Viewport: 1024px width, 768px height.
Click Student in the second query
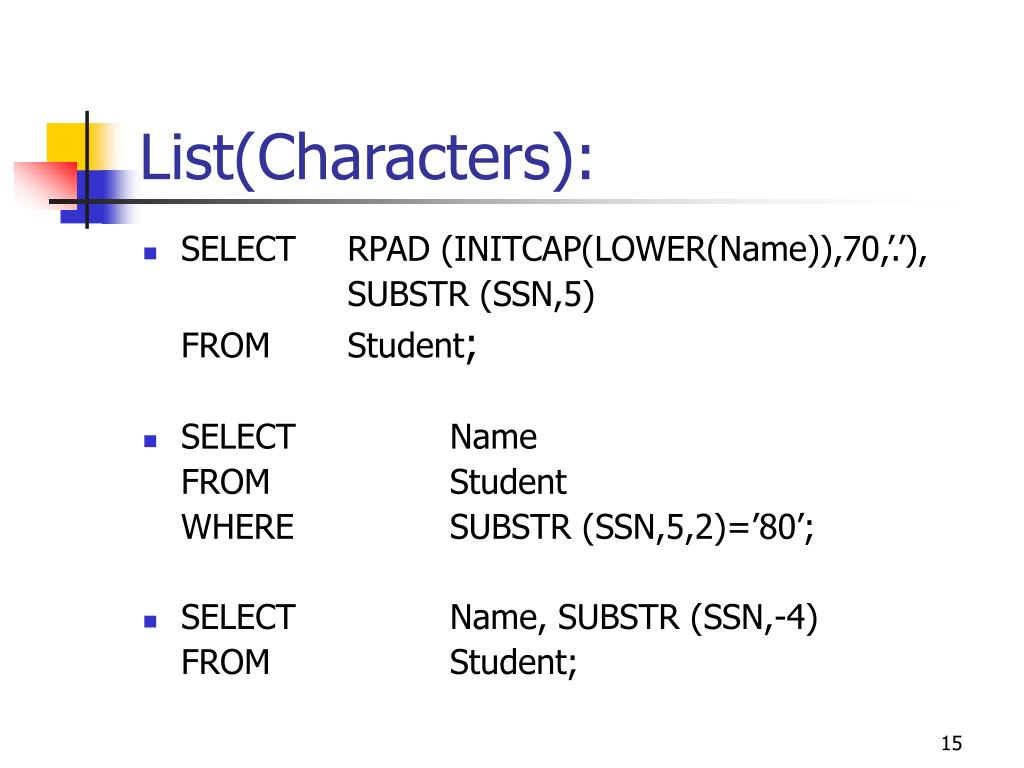point(508,482)
